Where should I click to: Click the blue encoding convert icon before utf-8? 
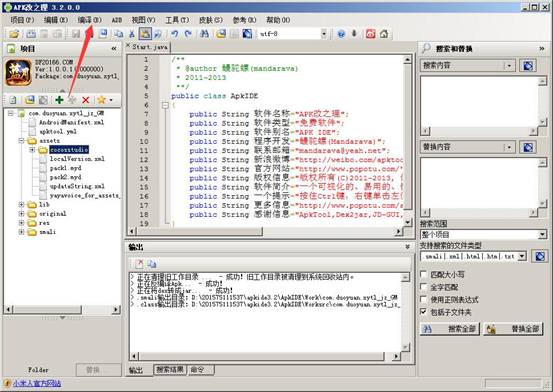point(247,34)
